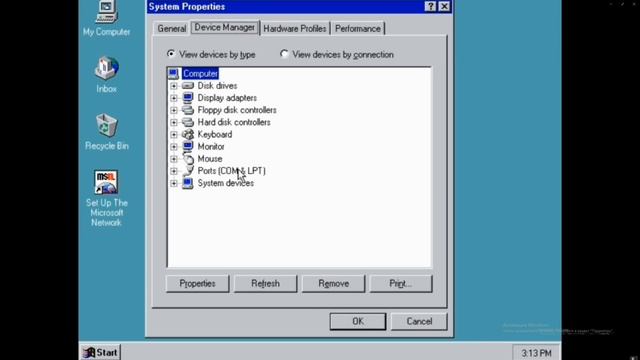The width and height of the screenshot is (640, 360).
Task: Expand the Keyboard branch
Action: pos(174,134)
